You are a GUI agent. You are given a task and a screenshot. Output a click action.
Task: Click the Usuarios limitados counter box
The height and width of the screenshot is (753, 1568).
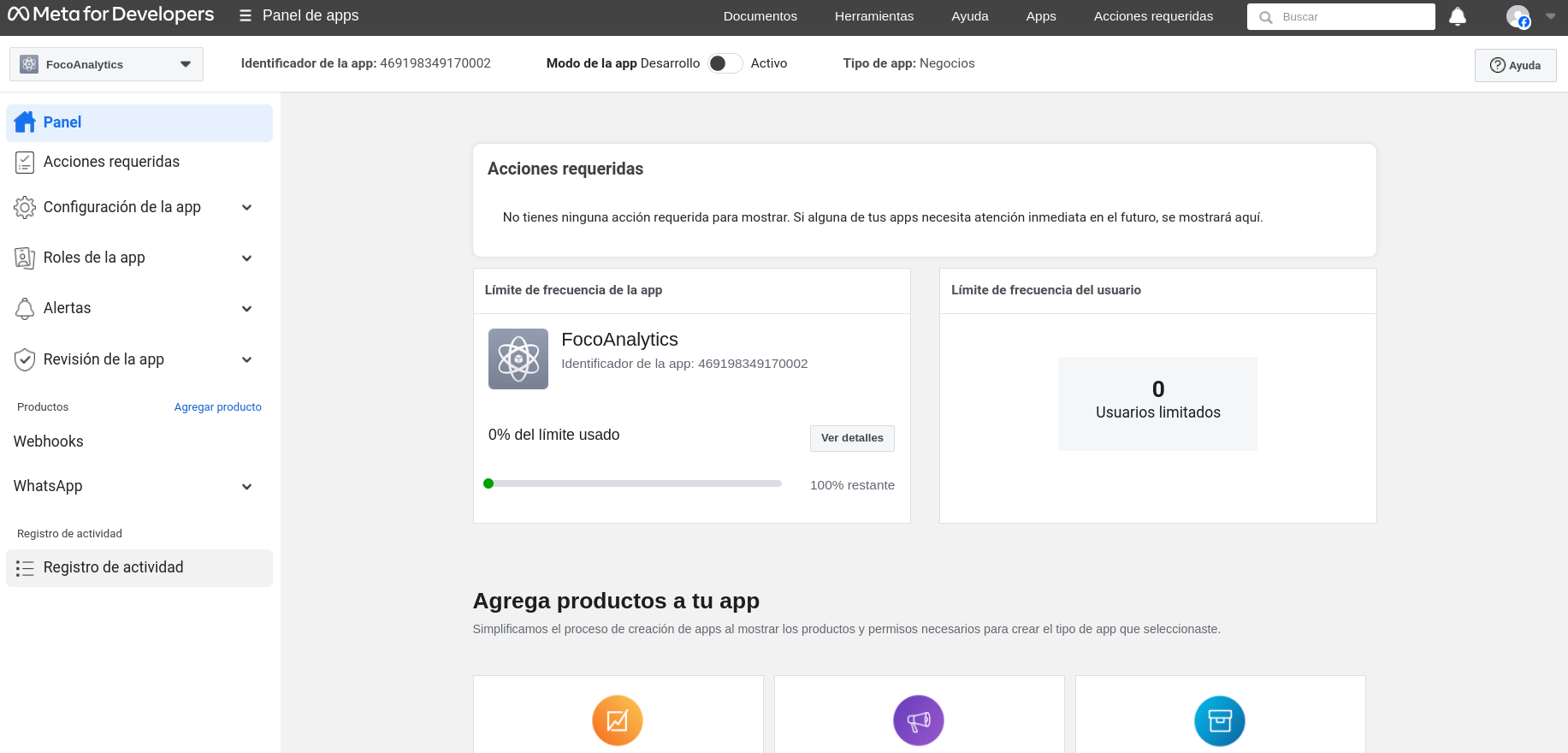coord(1158,404)
